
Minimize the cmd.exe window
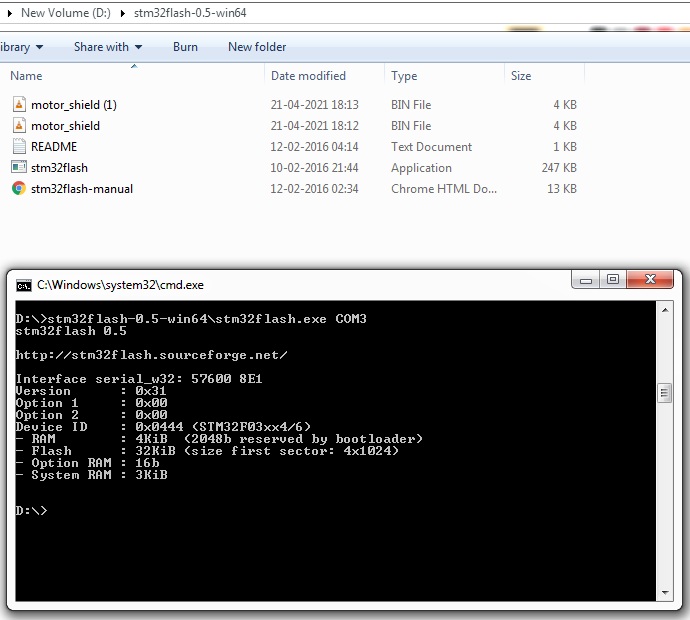pyautogui.click(x=586, y=280)
